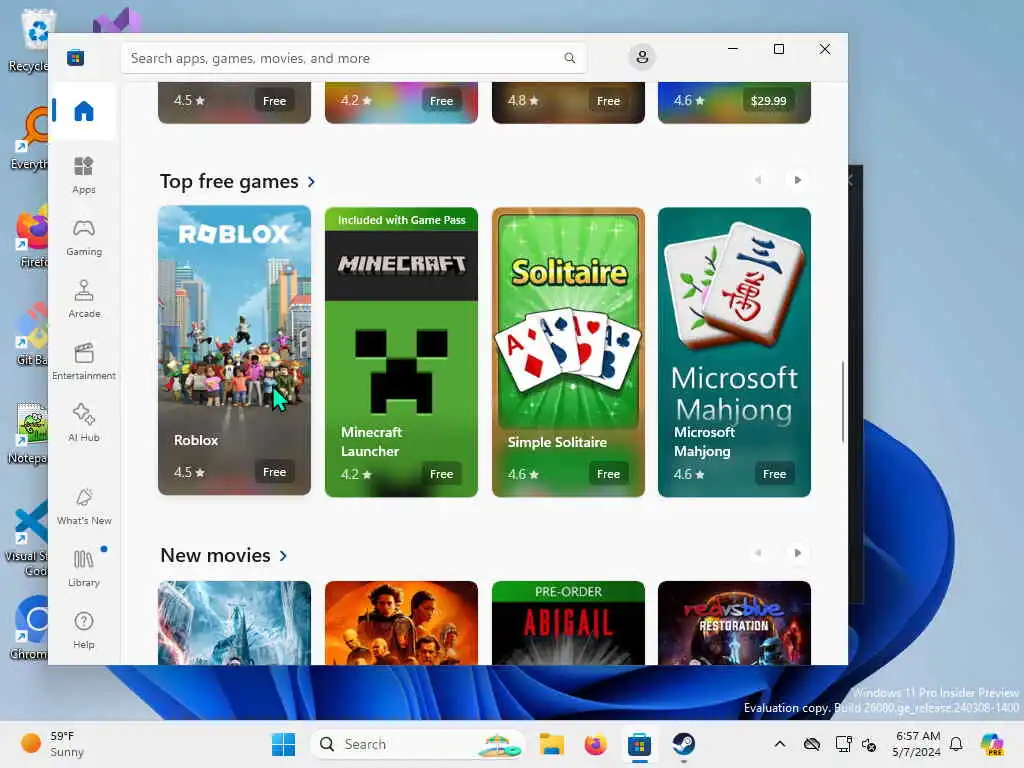The height and width of the screenshot is (768, 1024).
Task: Open the Home page in Store sidebar
Action: [x=84, y=111]
